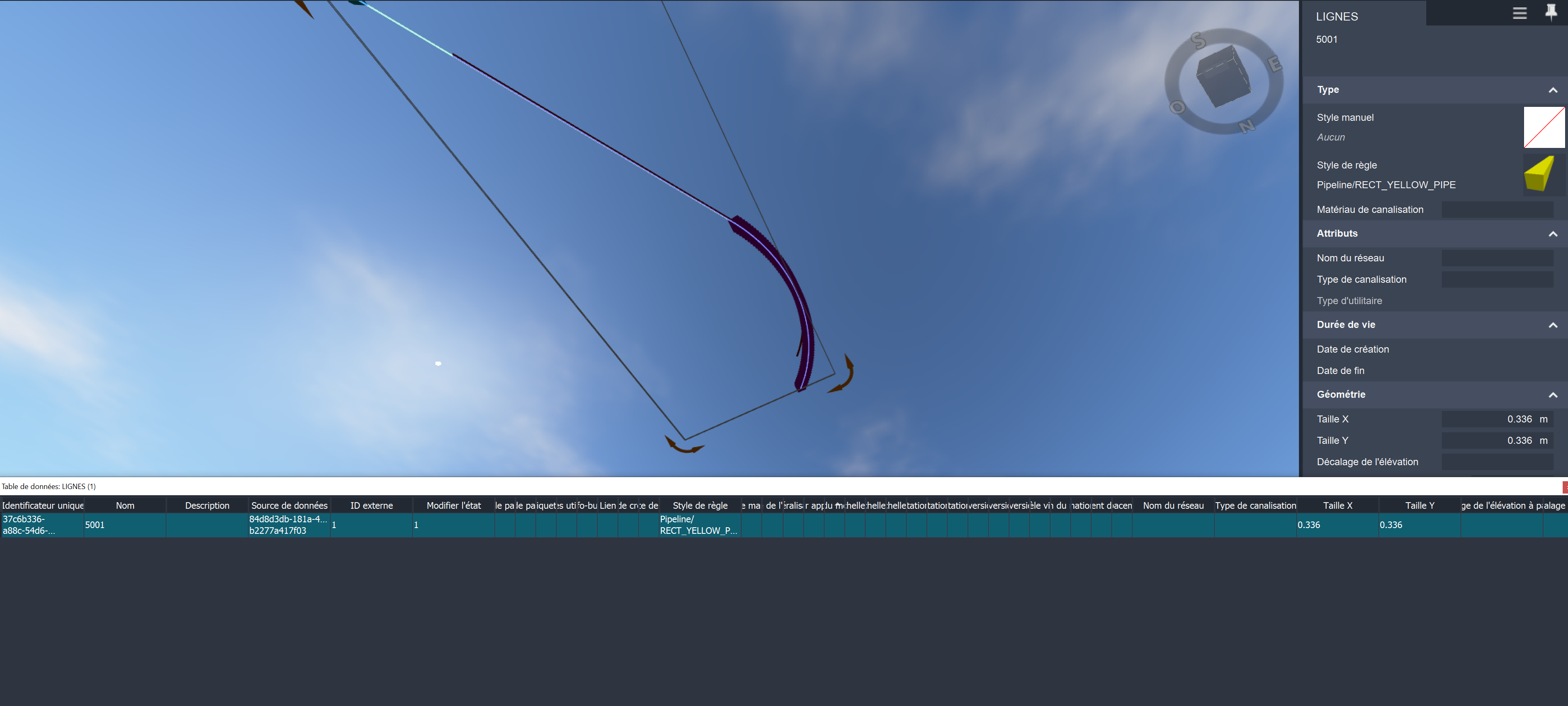Click the Table de données: LIGNES header
The height and width of the screenshot is (706, 1568).
(49, 486)
